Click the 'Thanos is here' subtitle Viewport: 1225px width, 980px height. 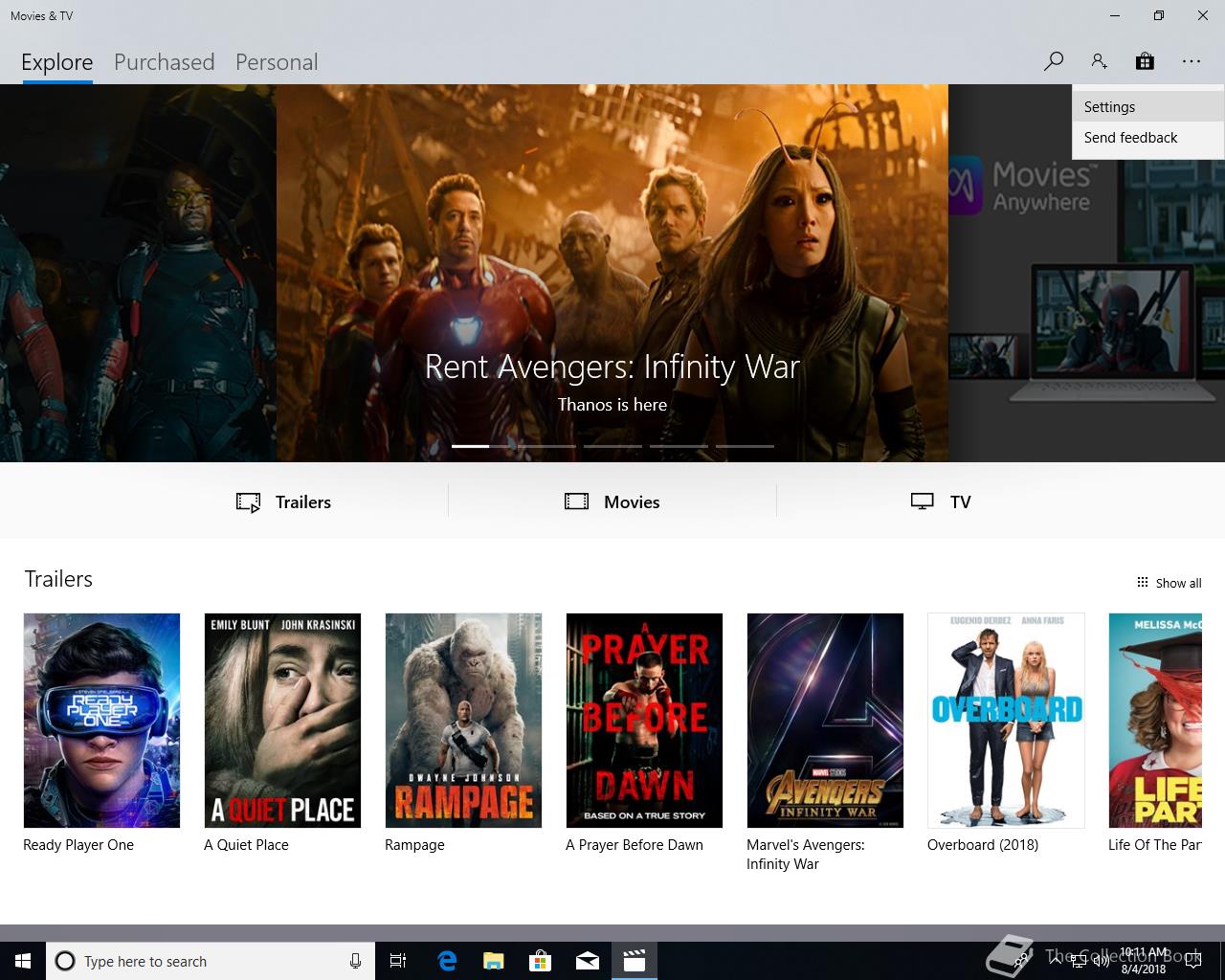612,405
